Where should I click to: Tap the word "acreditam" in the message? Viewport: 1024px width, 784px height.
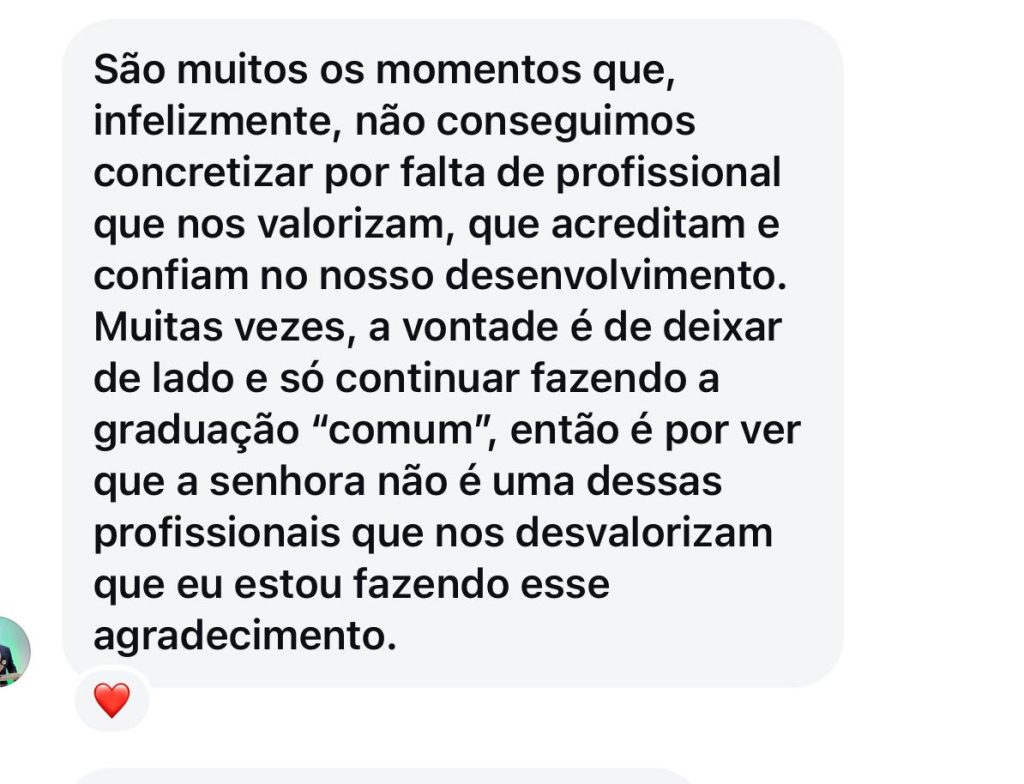point(648,225)
